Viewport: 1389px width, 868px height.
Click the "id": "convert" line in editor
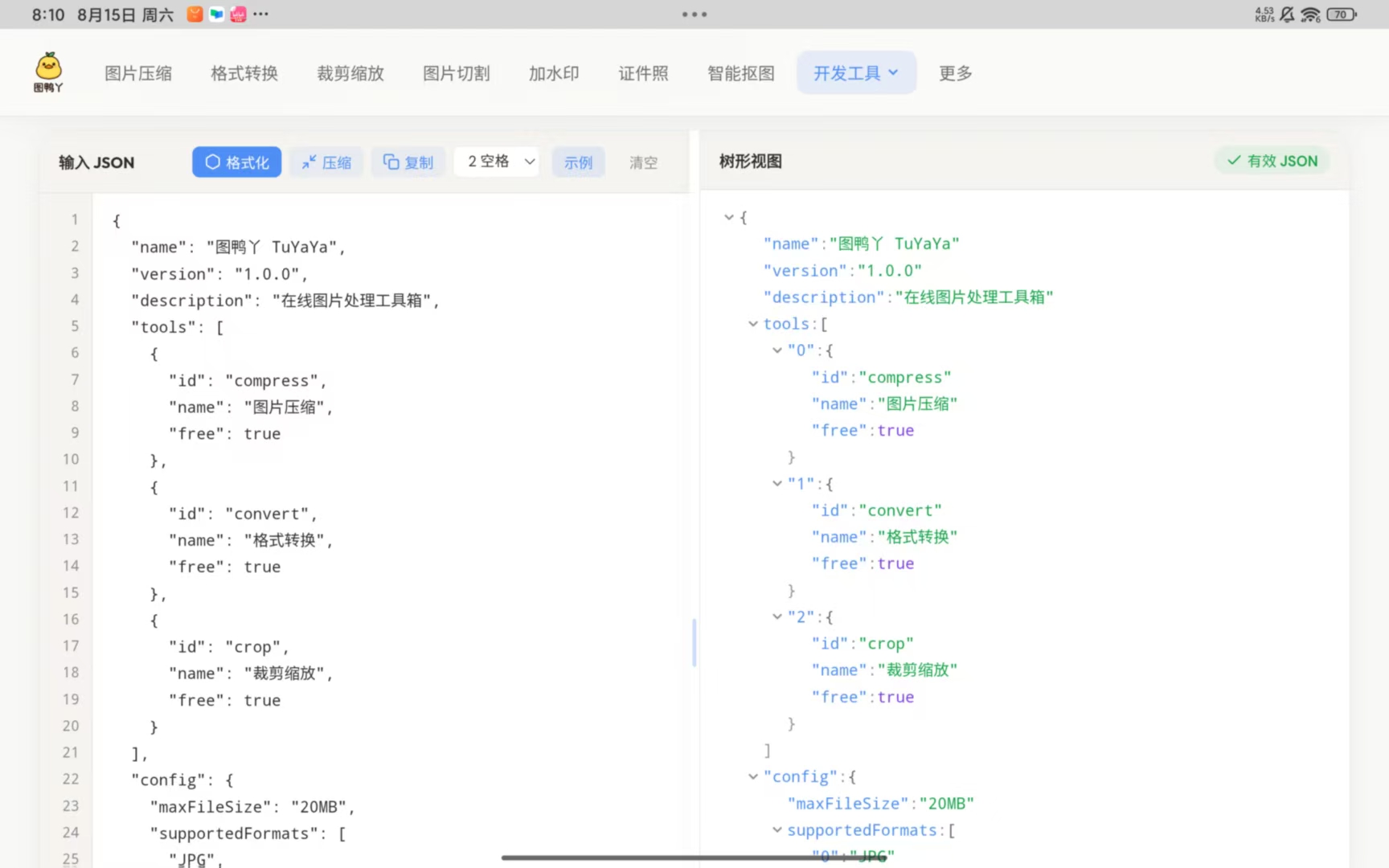(243, 514)
